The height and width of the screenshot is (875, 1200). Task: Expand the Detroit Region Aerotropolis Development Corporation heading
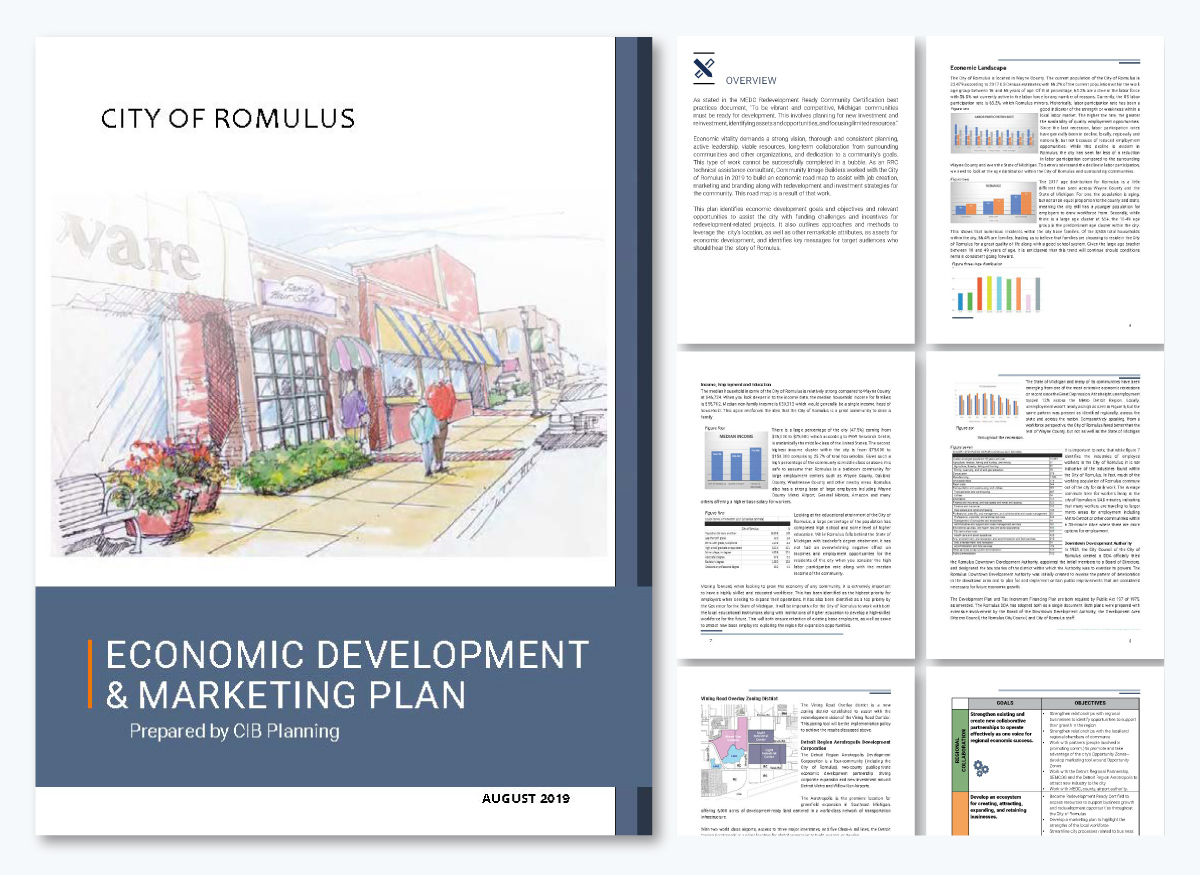(x=844, y=745)
